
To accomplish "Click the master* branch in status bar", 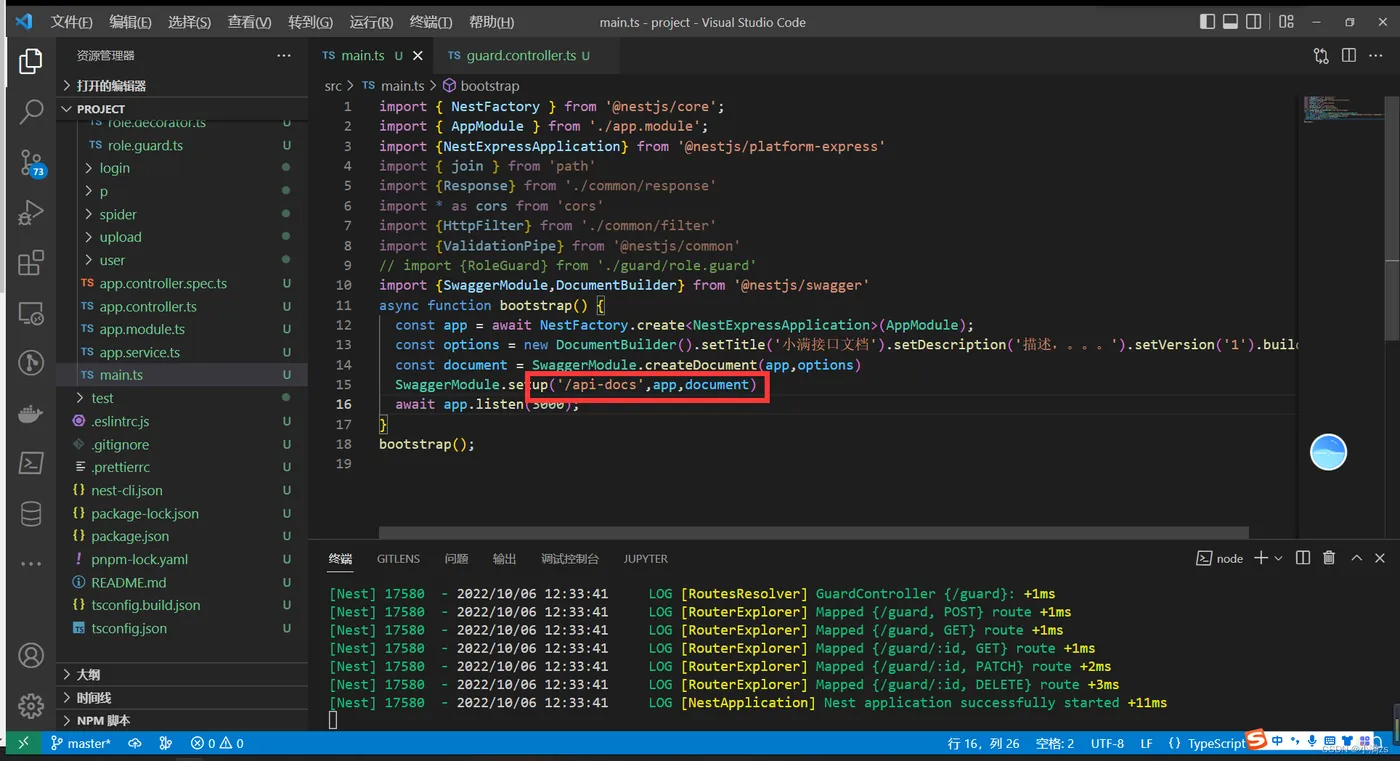I will [x=80, y=743].
